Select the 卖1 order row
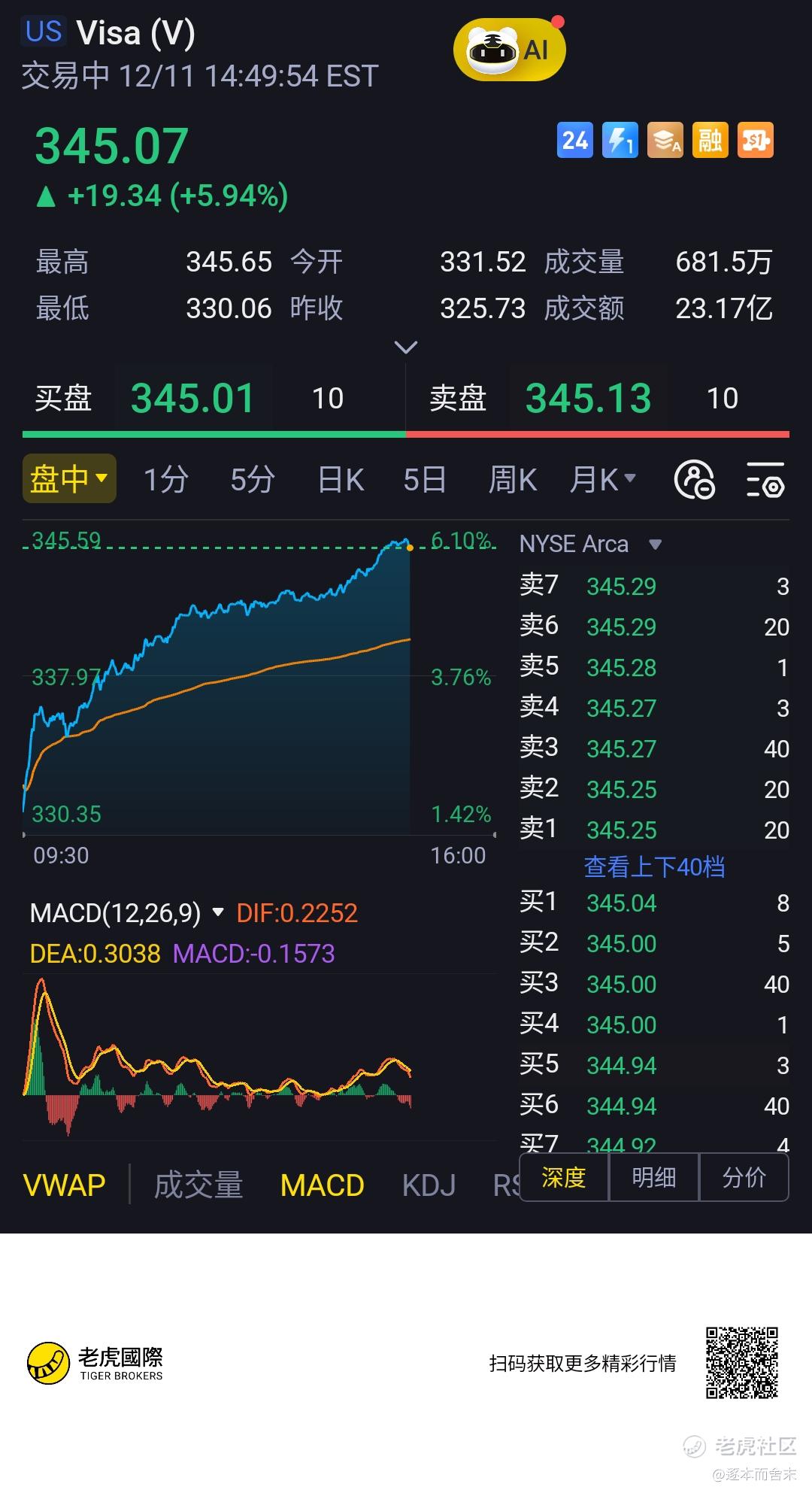The width and height of the screenshot is (812, 1493). 654,830
